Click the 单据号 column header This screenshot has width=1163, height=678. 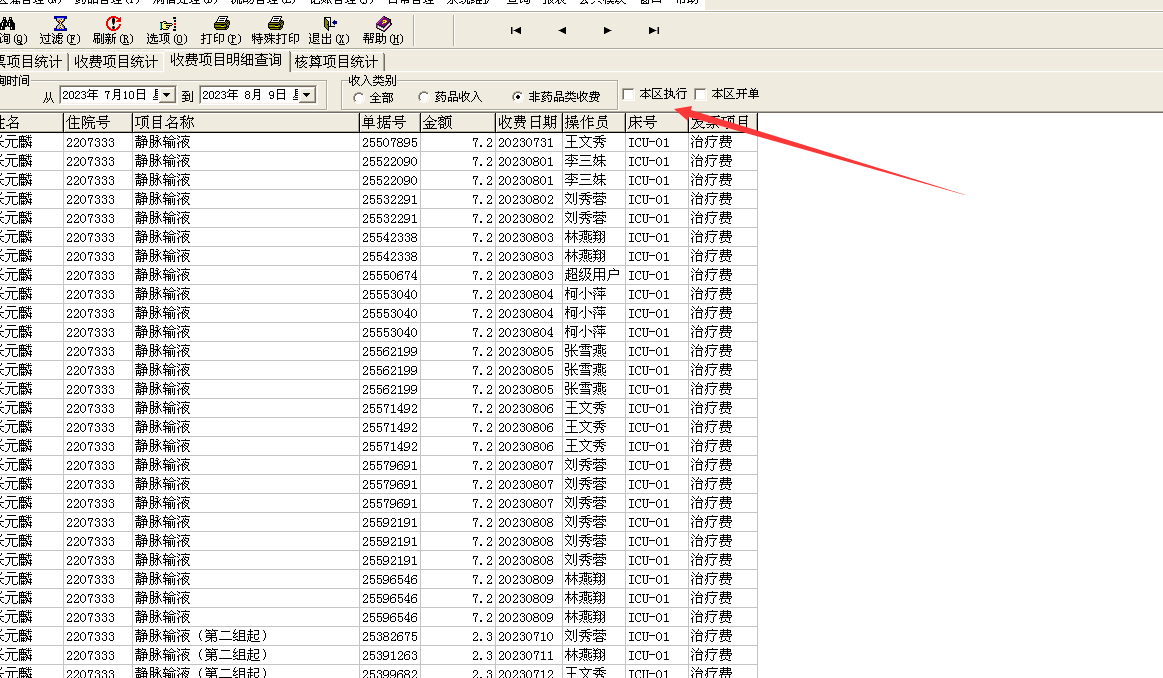pyautogui.click(x=389, y=122)
